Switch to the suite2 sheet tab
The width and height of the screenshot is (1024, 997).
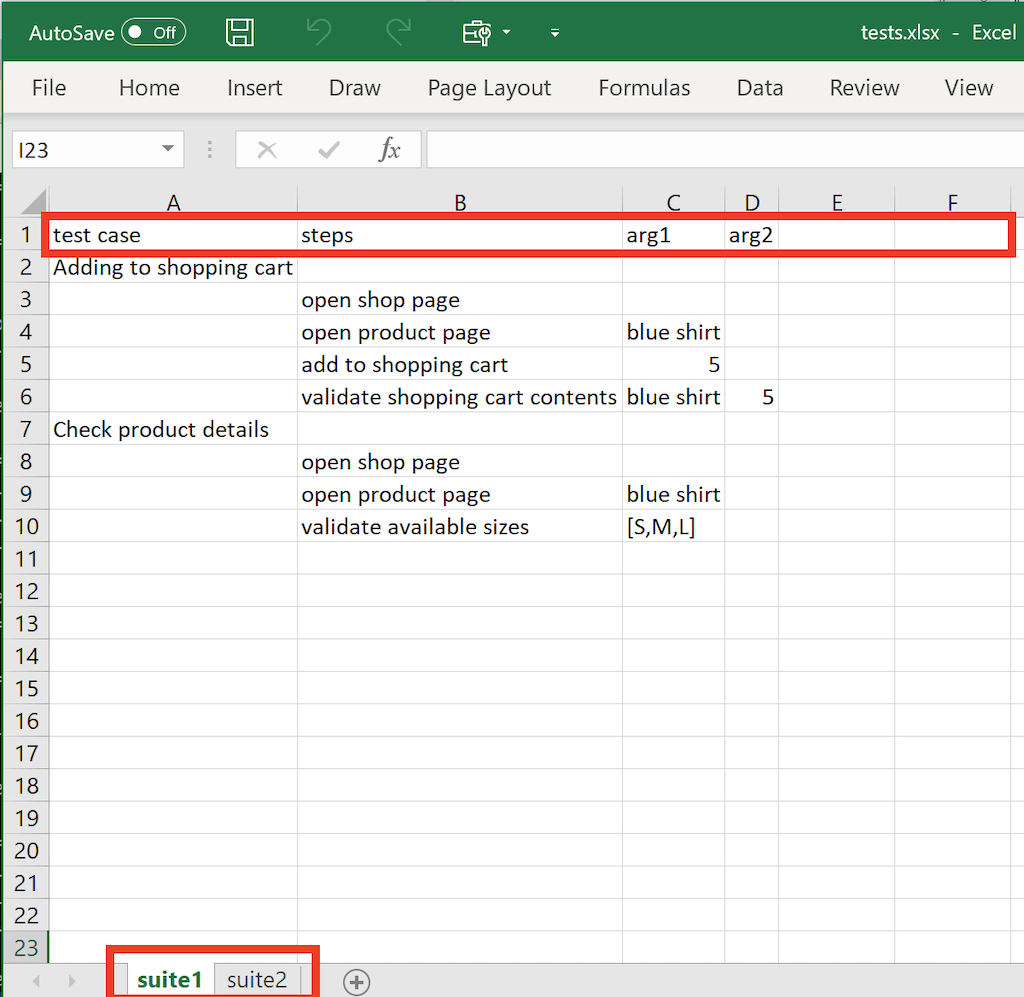tap(257, 979)
